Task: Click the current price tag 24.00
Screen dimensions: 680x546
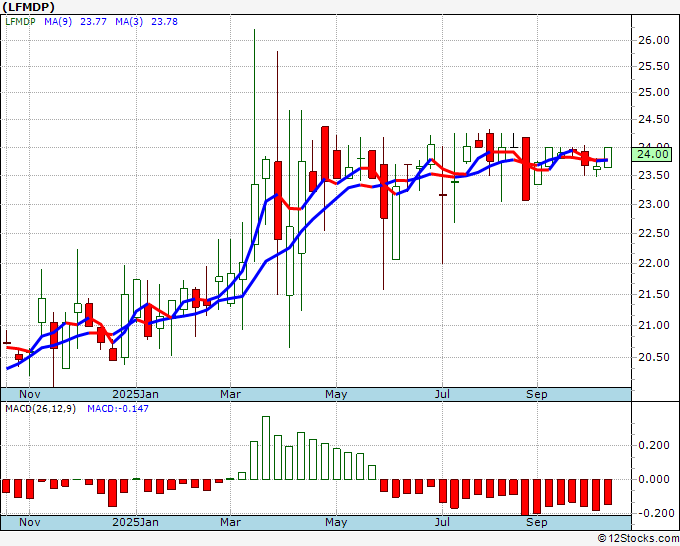Action: (x=652, y=154)
